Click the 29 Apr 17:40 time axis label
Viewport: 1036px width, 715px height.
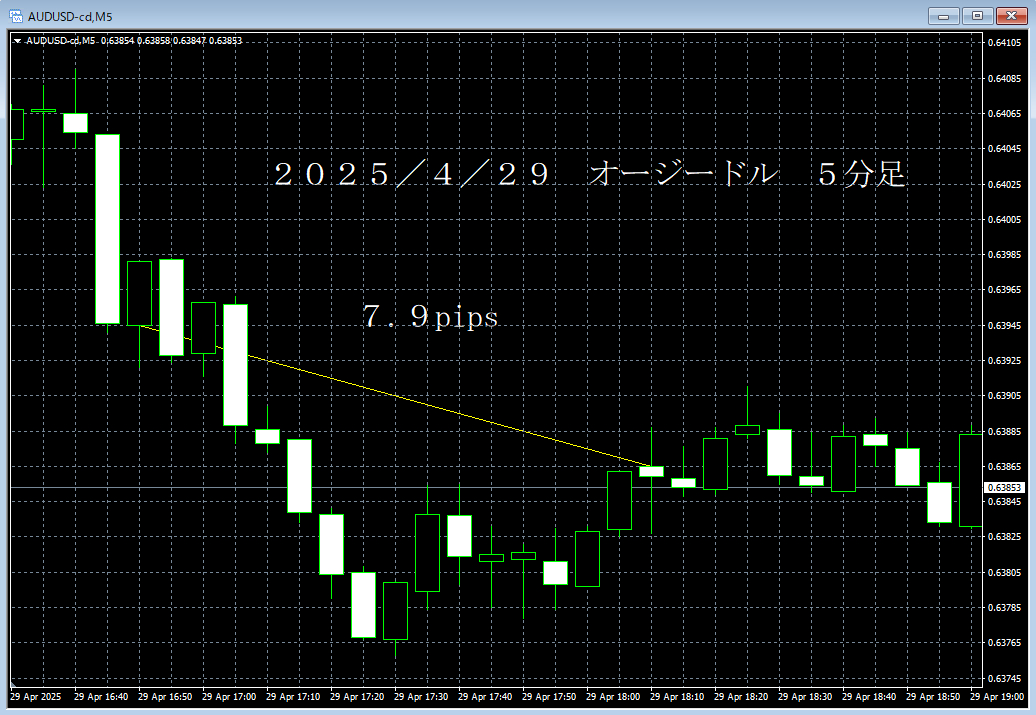[486, 696]
